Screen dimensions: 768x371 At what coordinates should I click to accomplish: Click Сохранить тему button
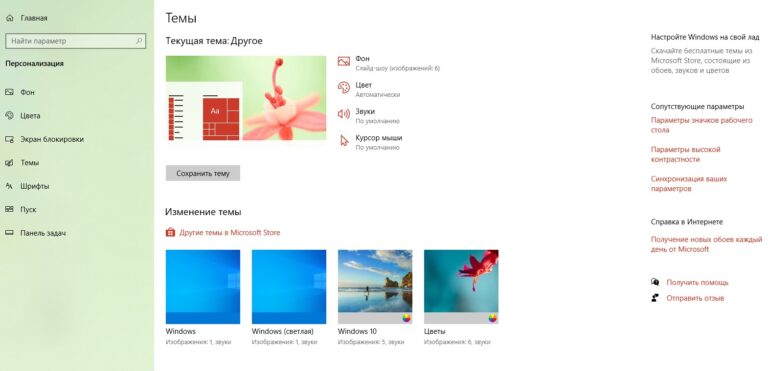click(203, 173)
